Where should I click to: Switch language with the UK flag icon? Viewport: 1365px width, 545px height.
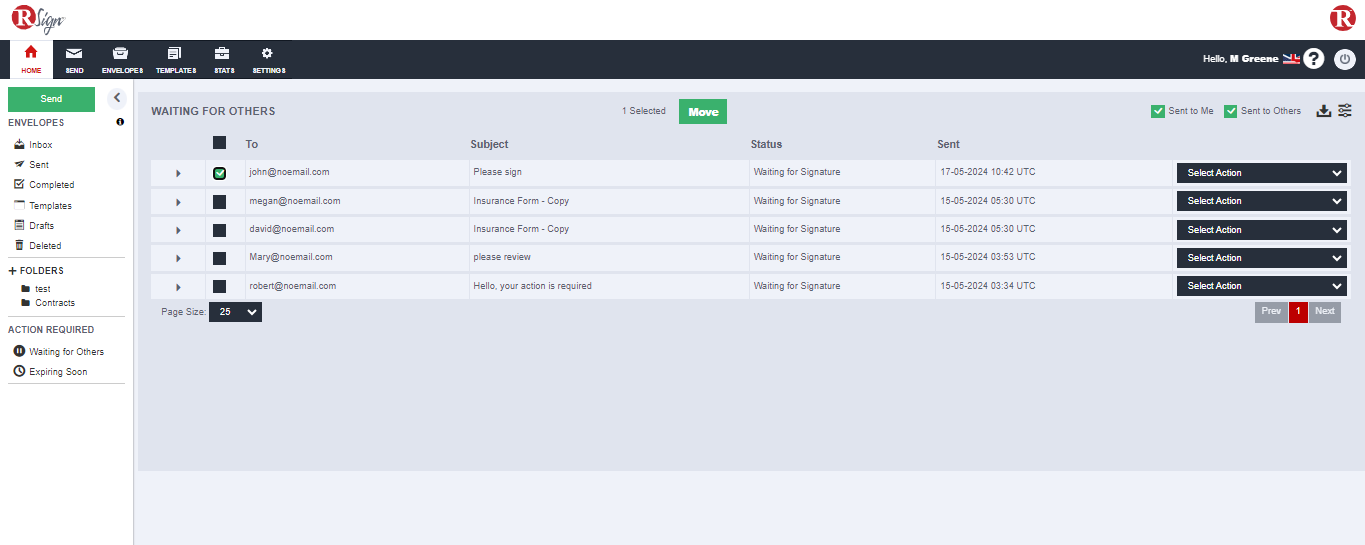(1291, 59)
